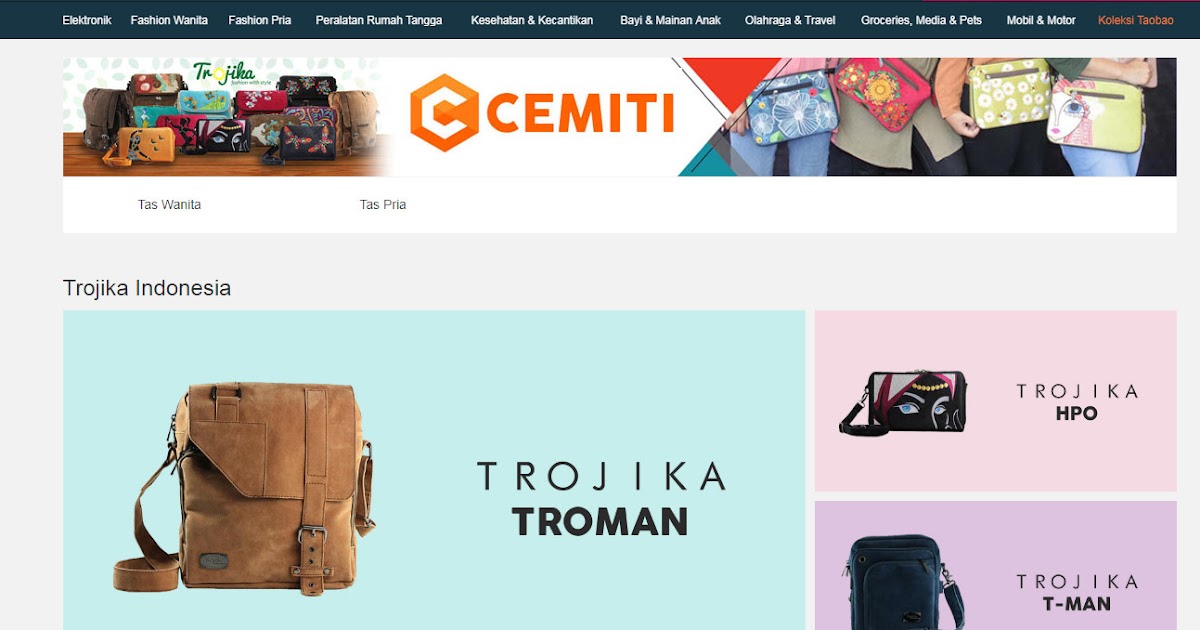Go to Kesehatan & Kecantikan category

pyautogui.click(x=532, y=20)
